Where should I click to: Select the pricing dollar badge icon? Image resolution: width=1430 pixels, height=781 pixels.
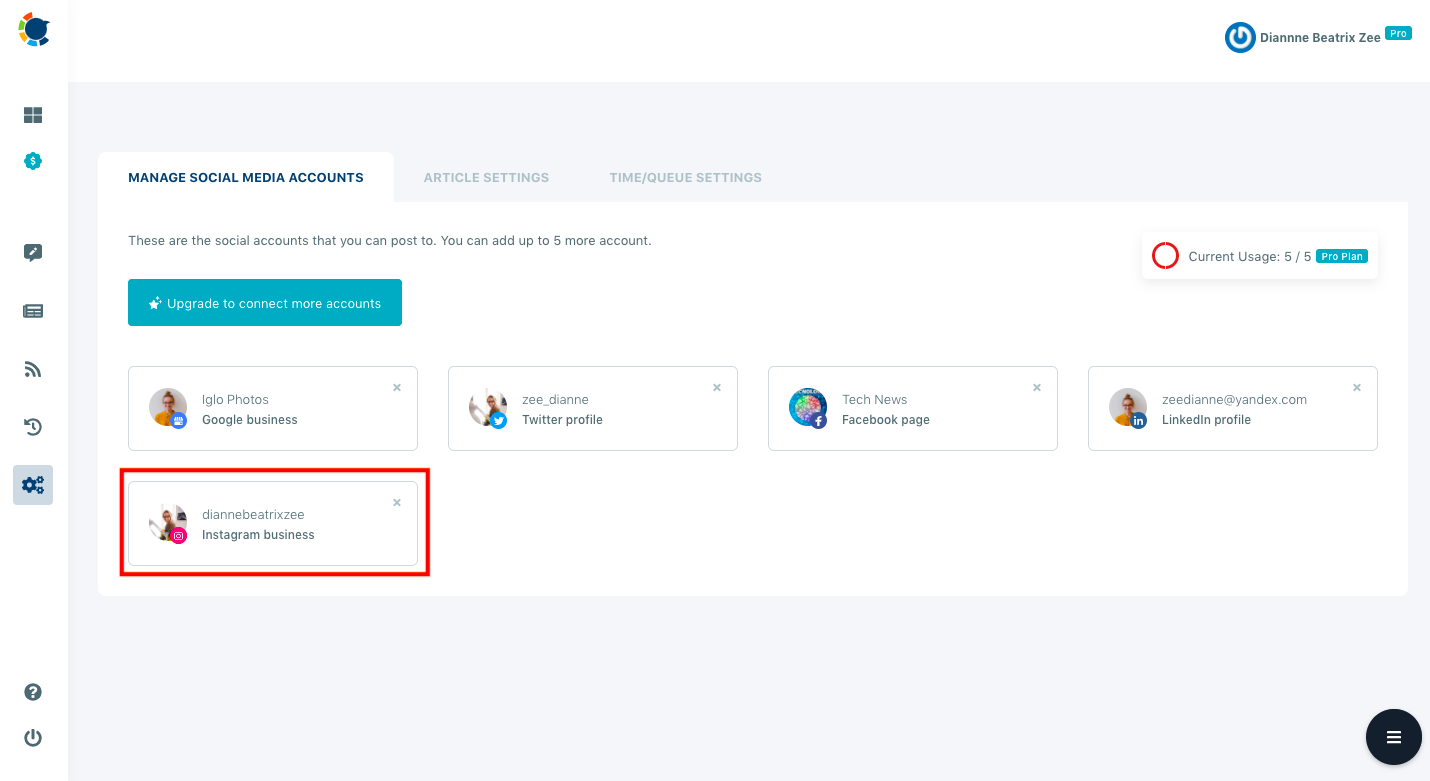(x=33, y=161)
